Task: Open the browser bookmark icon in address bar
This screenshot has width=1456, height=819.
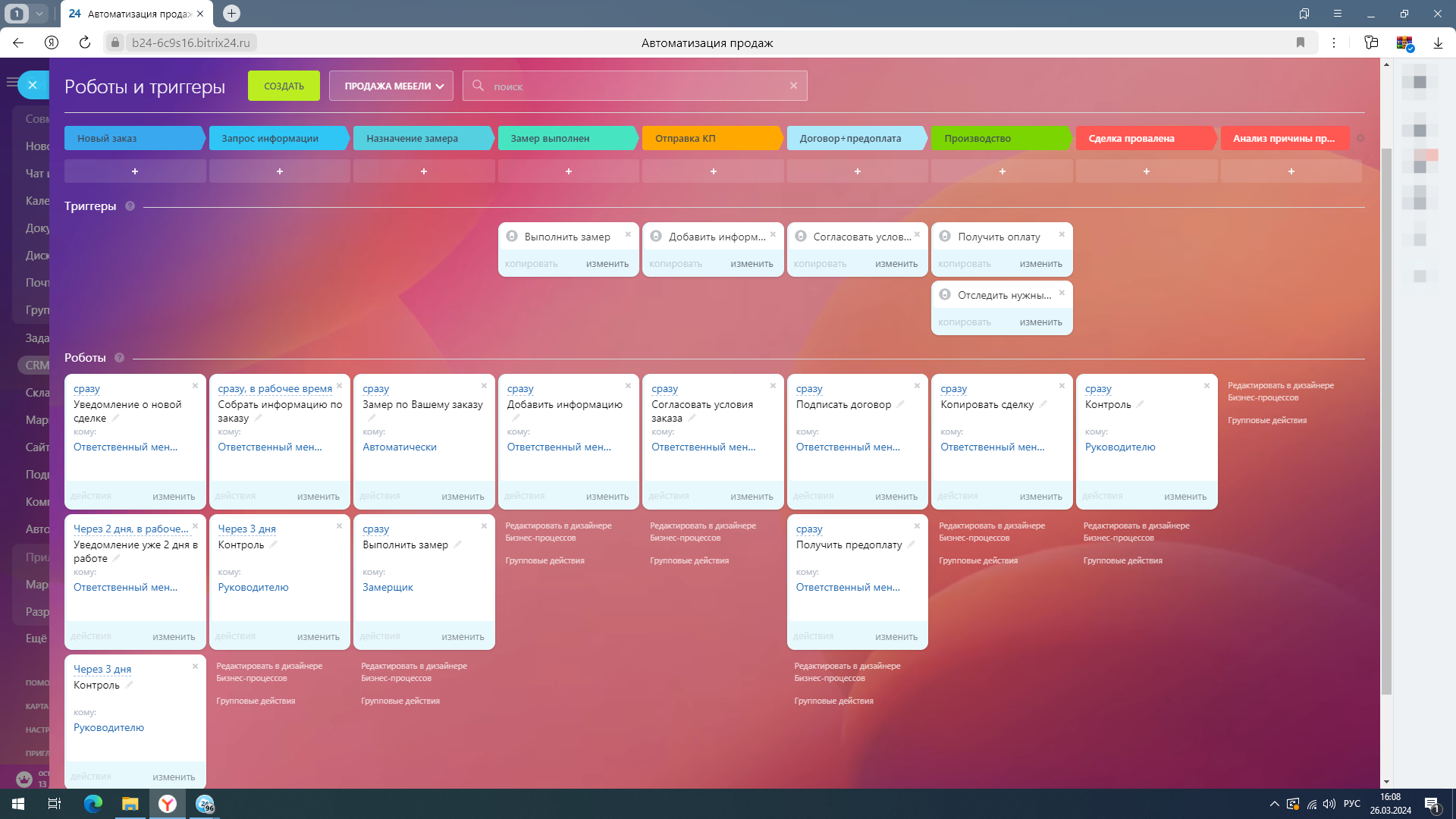Action: tap(1301, 42)
